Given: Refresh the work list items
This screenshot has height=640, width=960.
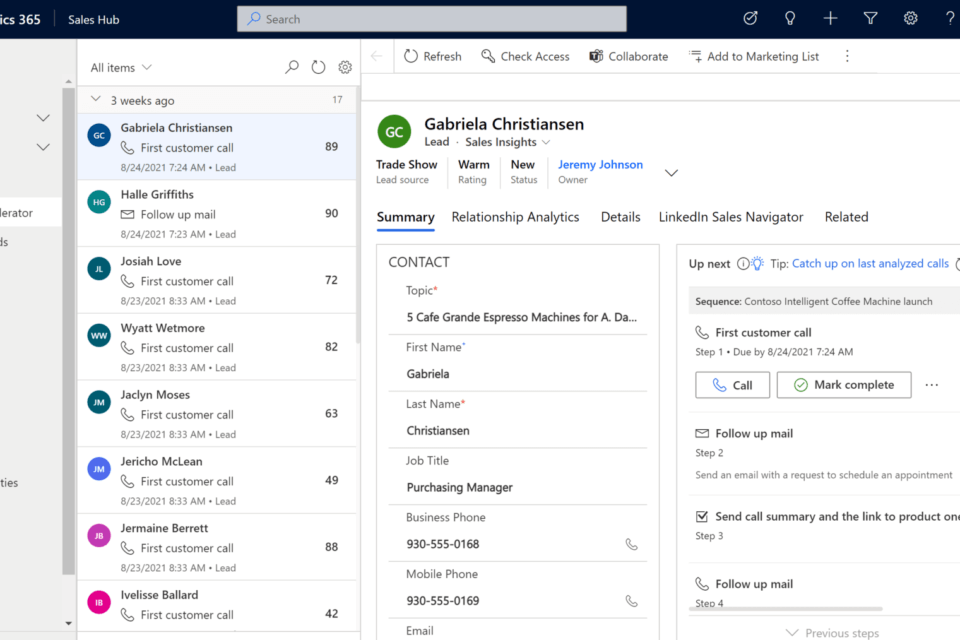Looking at the screenshot, I should click(x=318, y=67).
